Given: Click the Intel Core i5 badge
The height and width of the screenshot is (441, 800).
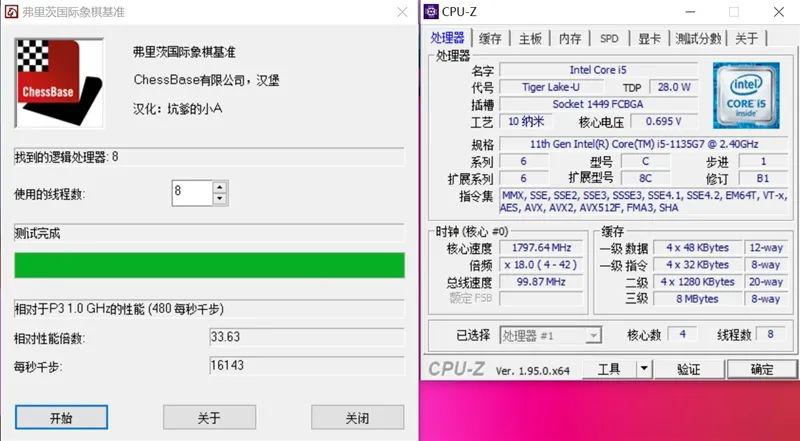Looking at the screenshot, I should (746, 95).
